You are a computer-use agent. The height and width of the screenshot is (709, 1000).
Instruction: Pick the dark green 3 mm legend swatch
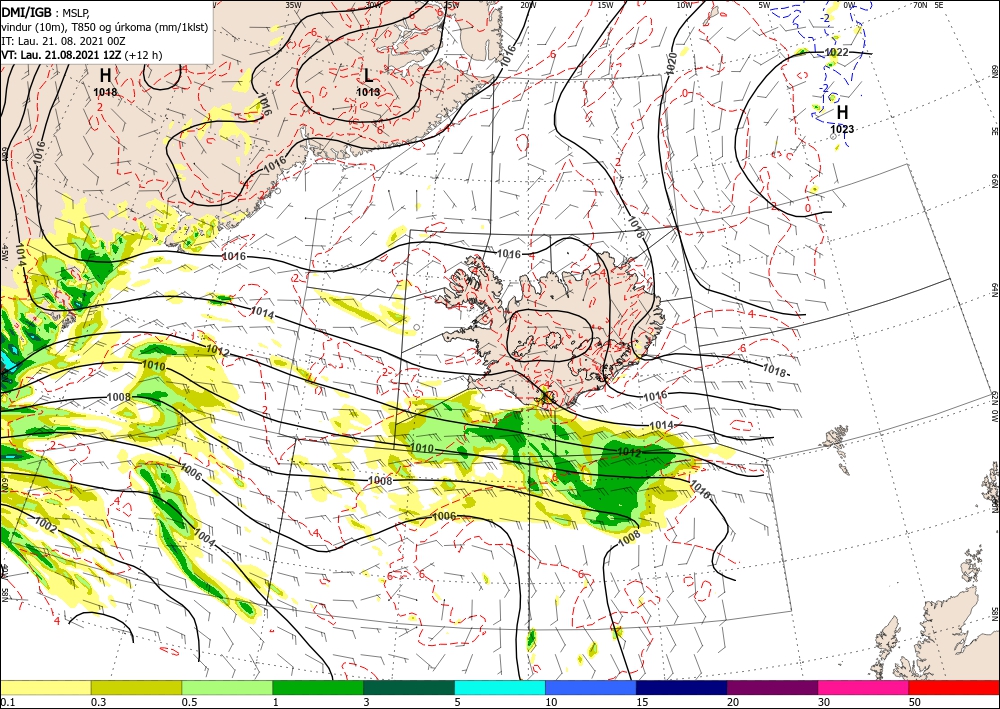pos(409,687)
